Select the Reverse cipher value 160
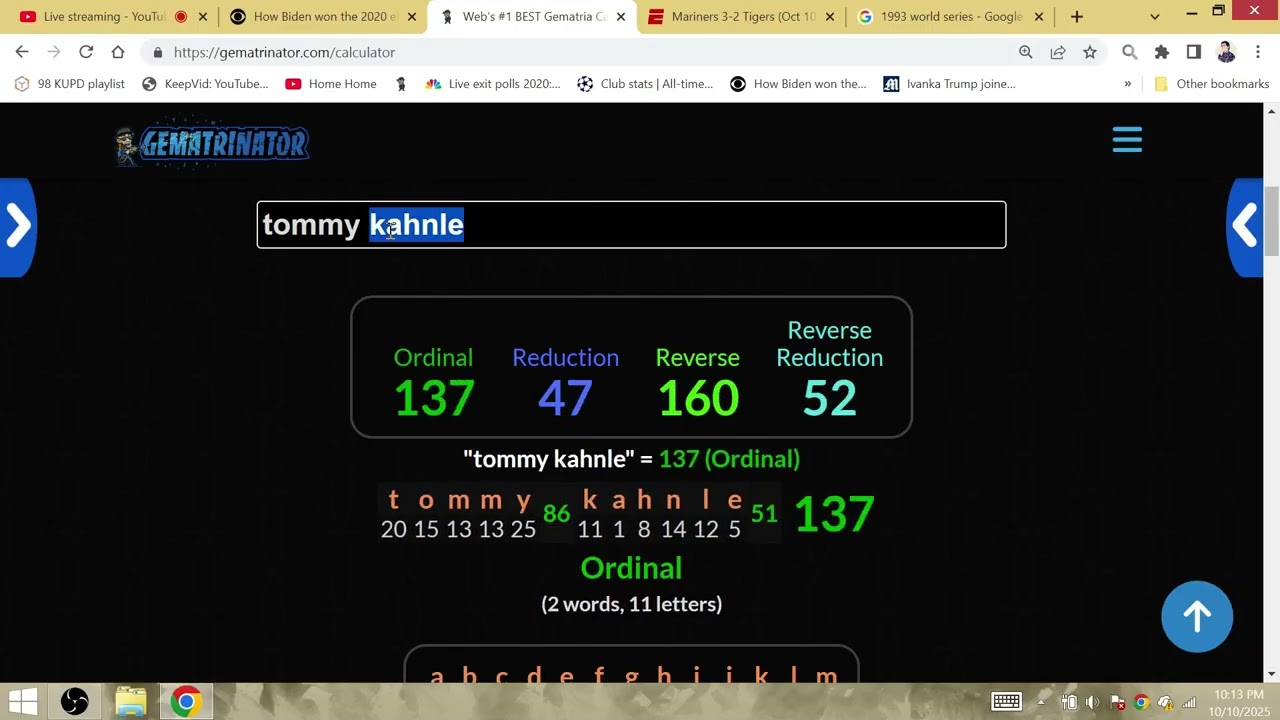 pyautogui.click(x=698, y=398)
